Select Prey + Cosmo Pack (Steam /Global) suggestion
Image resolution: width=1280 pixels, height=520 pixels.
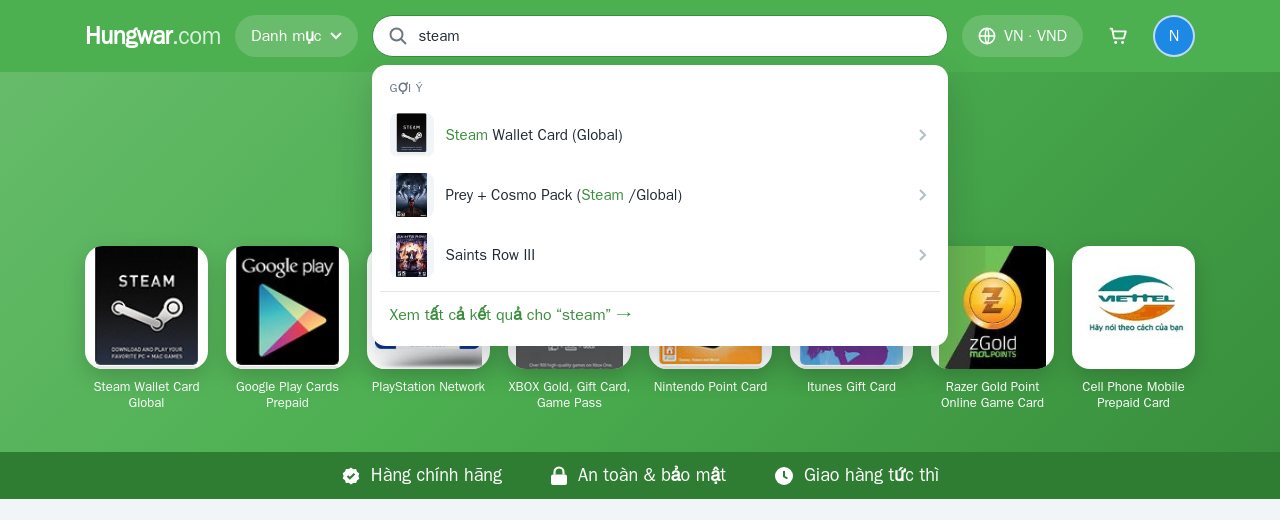660,194
